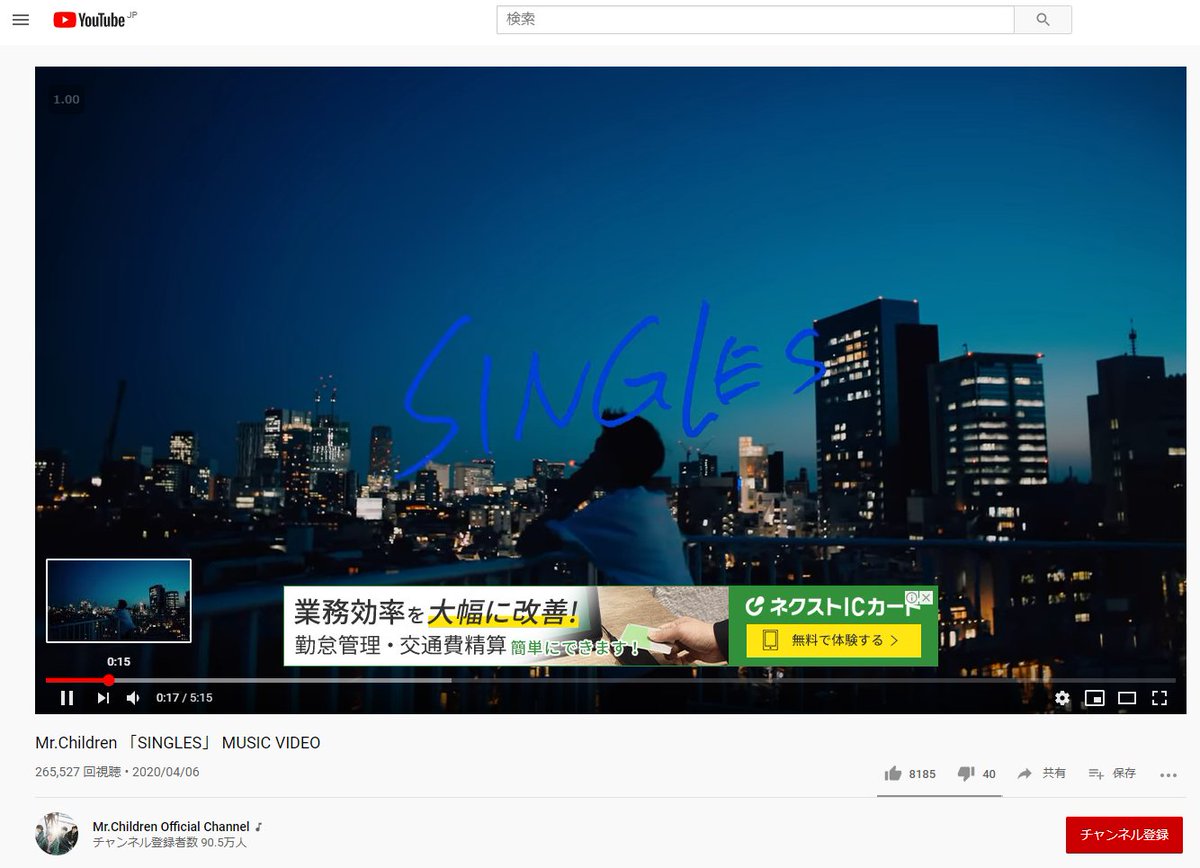Viewport: 1200px width, 868px height.
Task: Click the like count 8185
Action: click(x=922, y=774)
